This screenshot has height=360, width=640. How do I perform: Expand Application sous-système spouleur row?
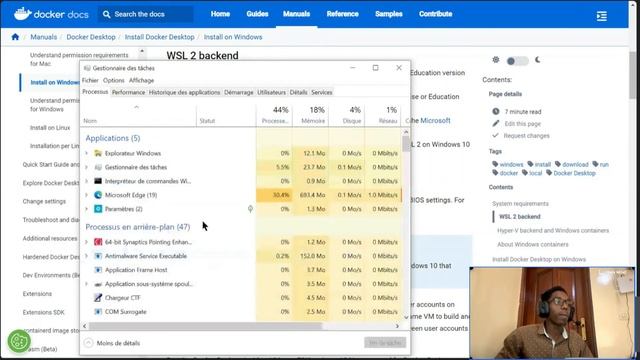click(86, 284)
